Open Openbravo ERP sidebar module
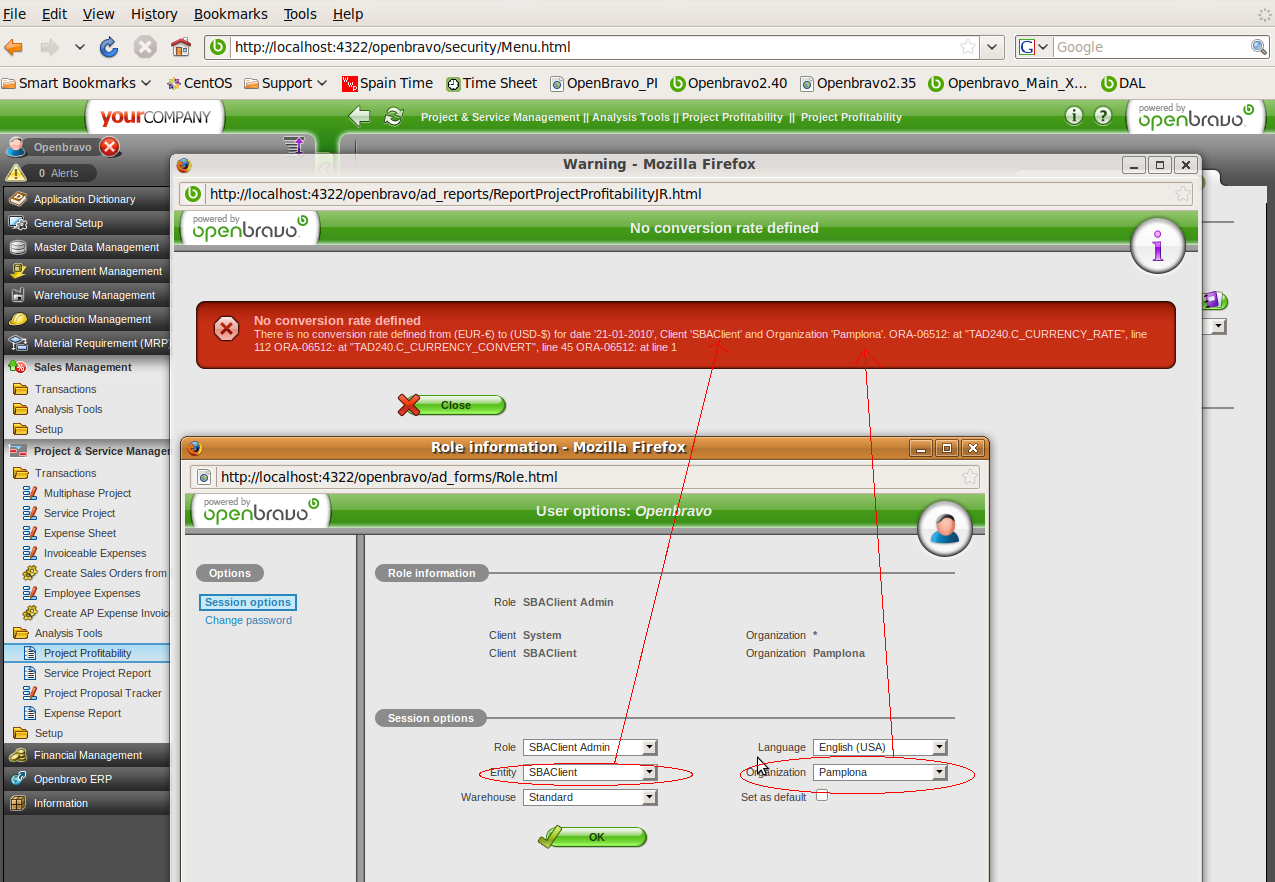Screen dimensions: 1275x882 point(85,779)
